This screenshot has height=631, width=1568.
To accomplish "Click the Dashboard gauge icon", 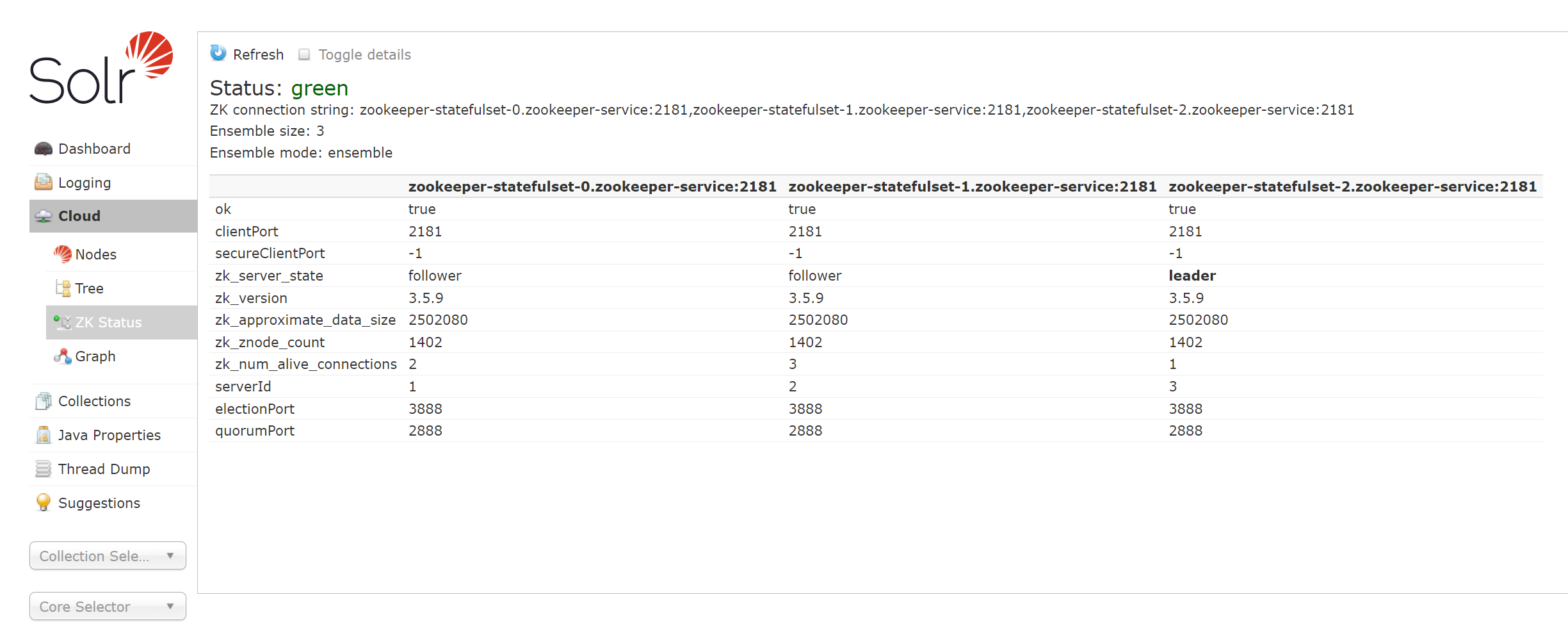I will pyautogui.click(x=43, y=149).
